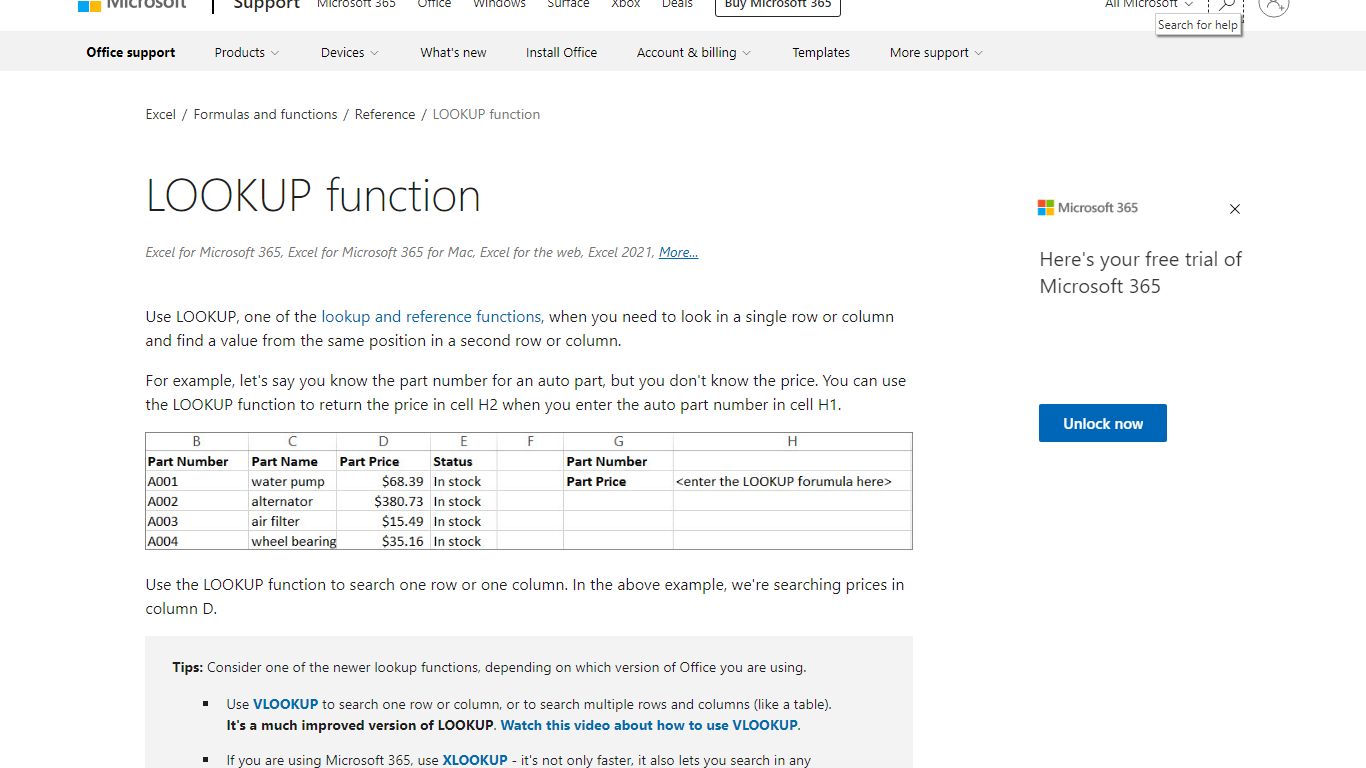Viewport: 1366px width, 768px height.
Task: Open the Surface header link
Action: point(568,5)
